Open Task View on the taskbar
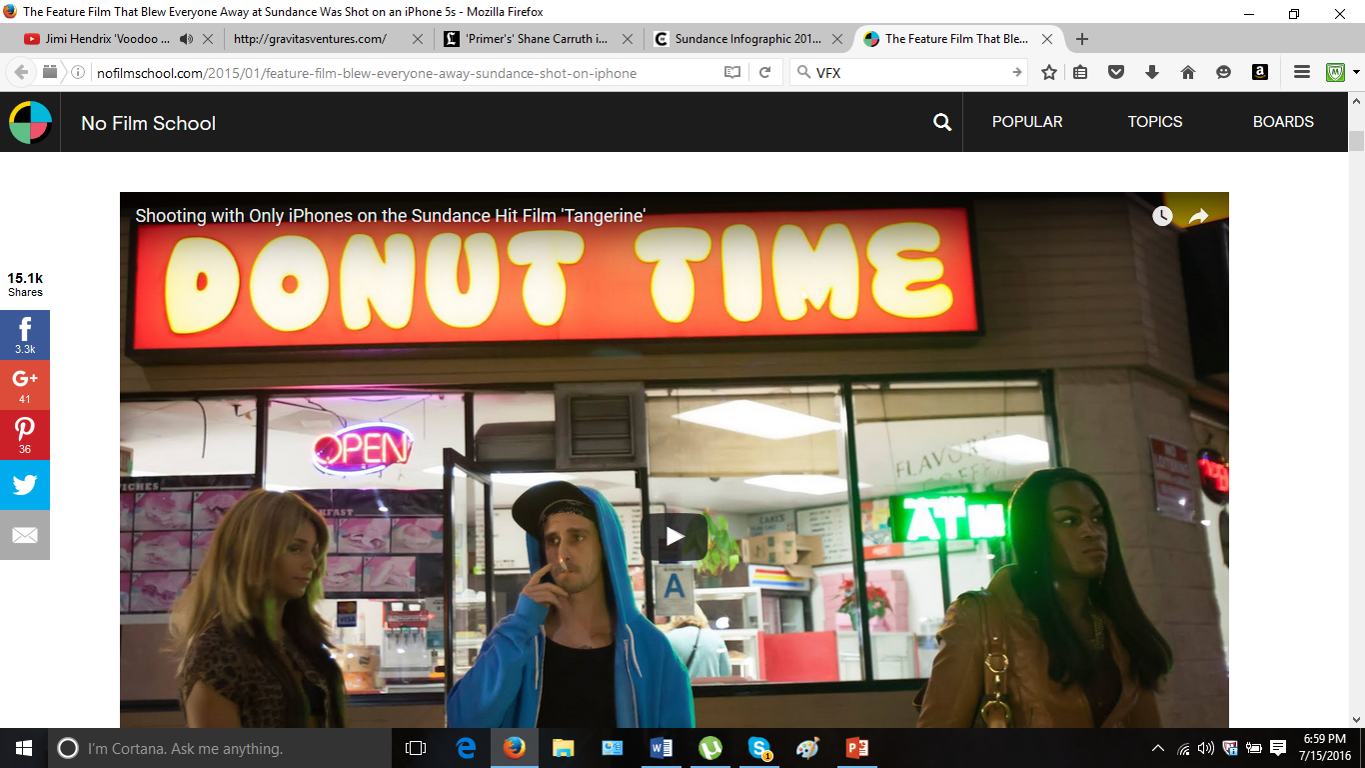This screenshot has height=768, width=1365. pos(415,748)
